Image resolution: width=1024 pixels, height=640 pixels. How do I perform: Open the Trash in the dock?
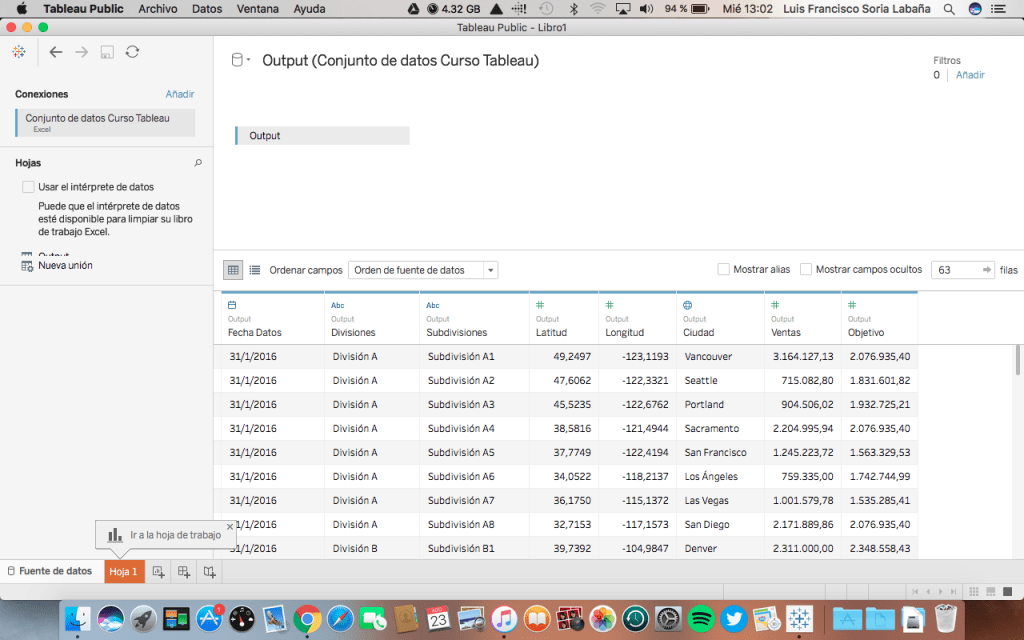(x=945, y=618)
